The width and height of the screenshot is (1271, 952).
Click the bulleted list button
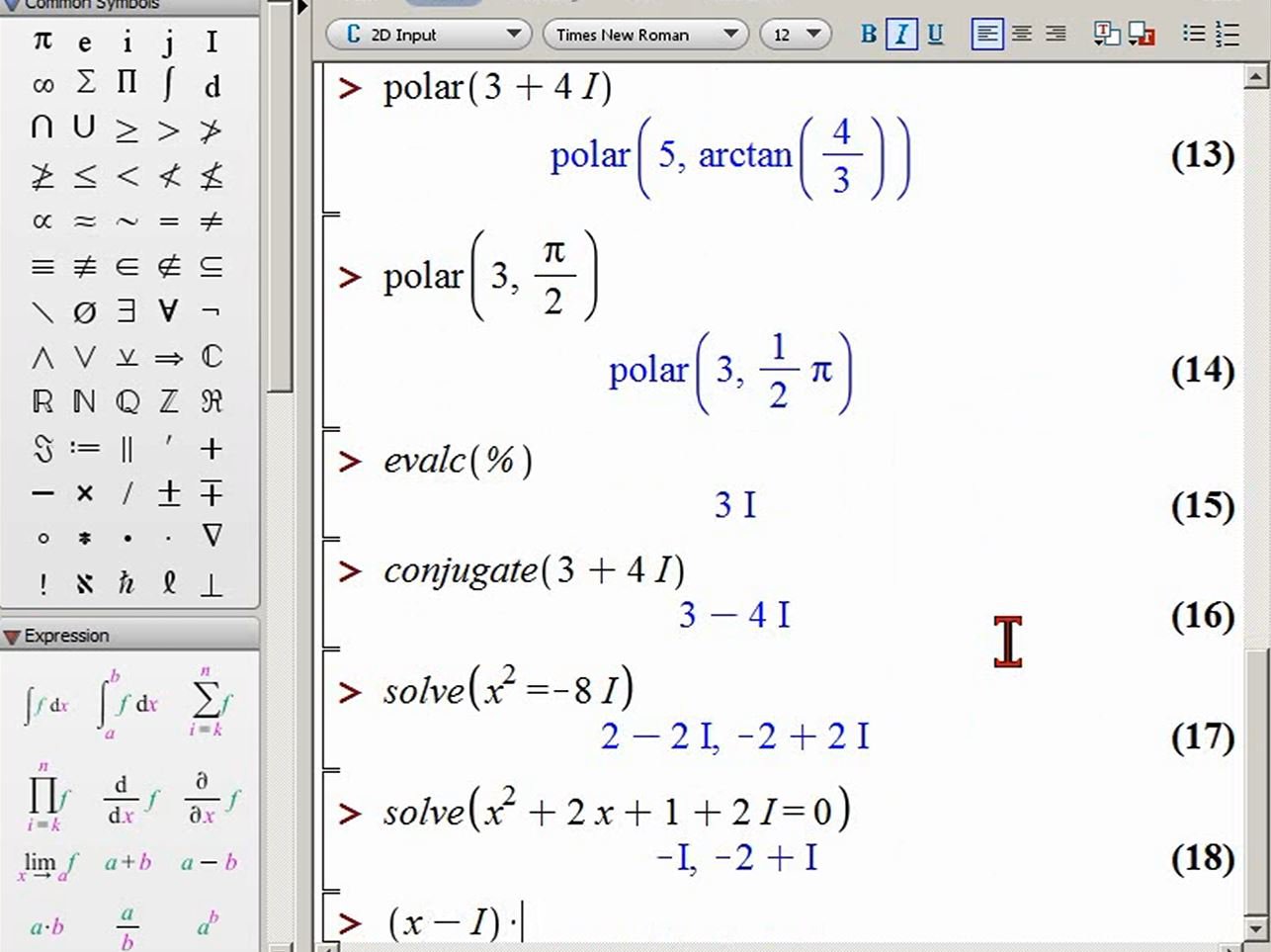click(1194, 35)
